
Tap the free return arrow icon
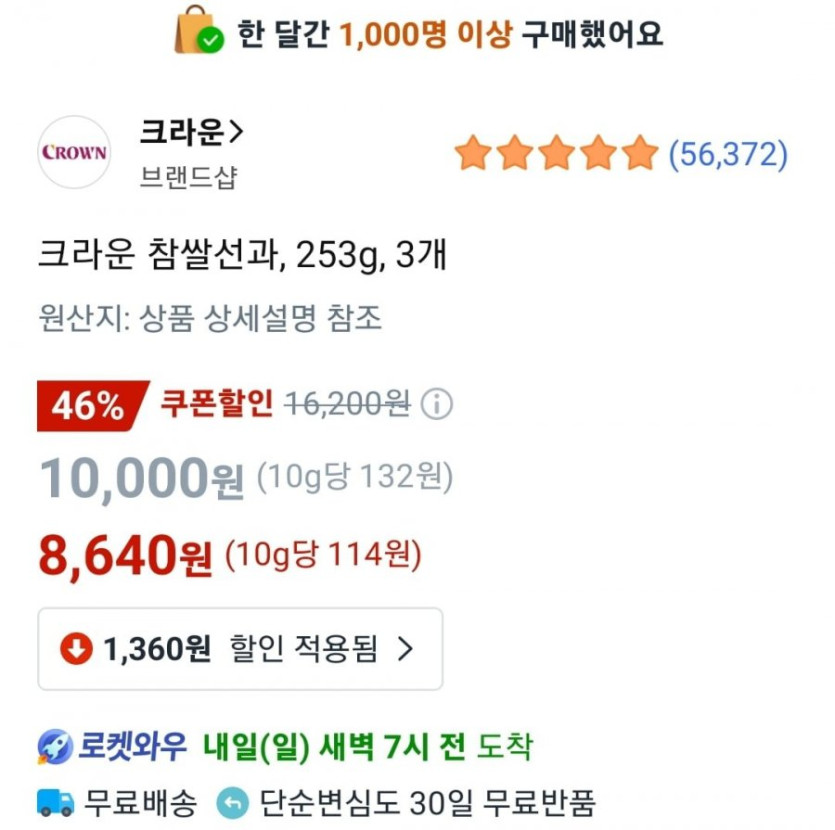[x=234, y=801]
